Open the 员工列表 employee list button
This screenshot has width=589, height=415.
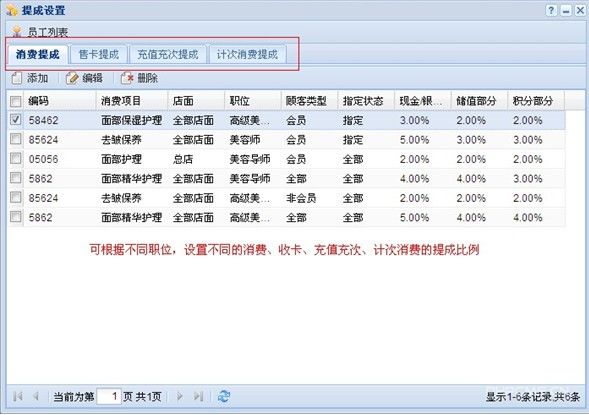click(40, 32)
